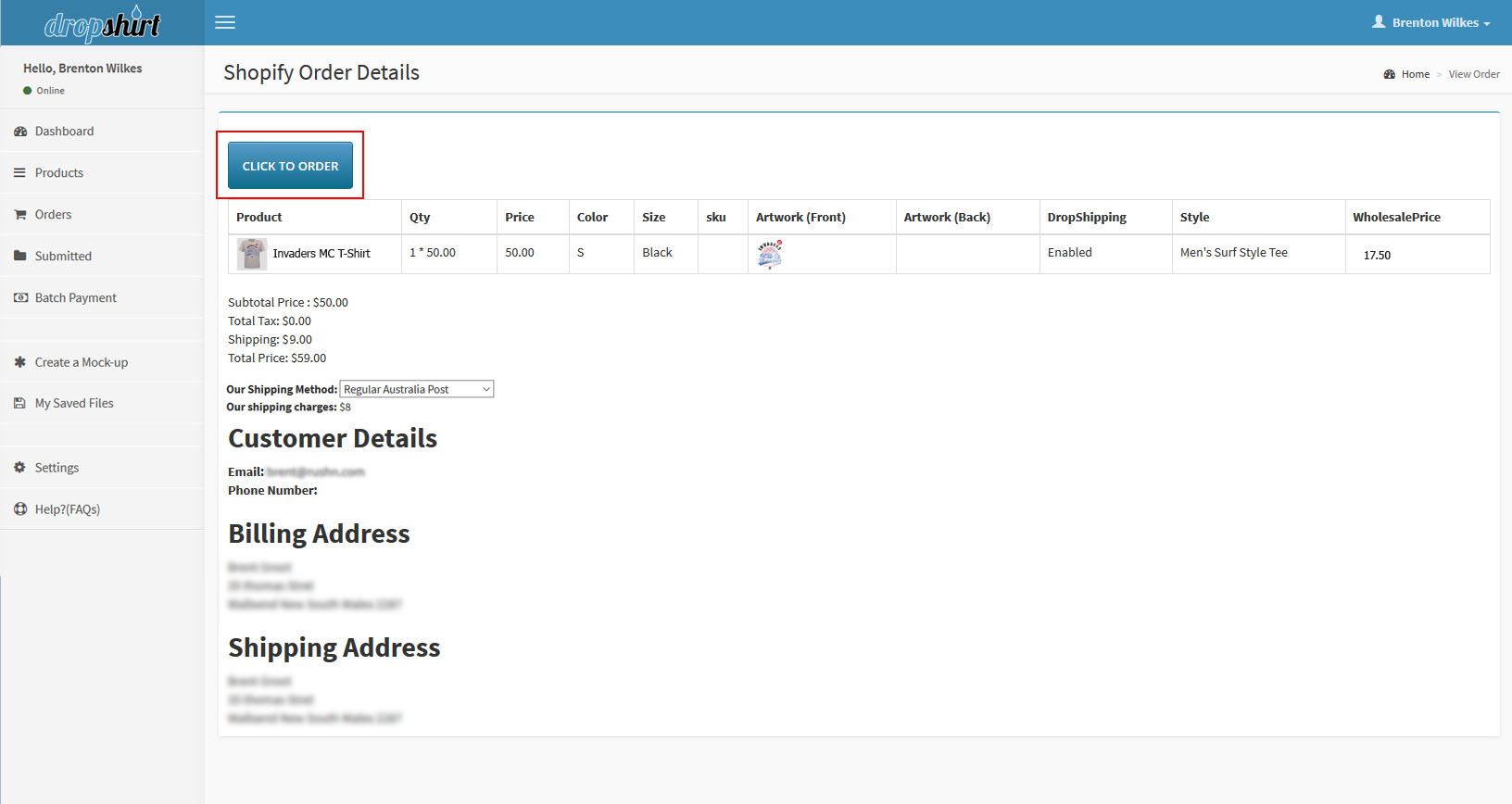The image size is (1512, 804).
Task: Open the Brenton Wilkes account dropdown
Action: (1431, 22)
